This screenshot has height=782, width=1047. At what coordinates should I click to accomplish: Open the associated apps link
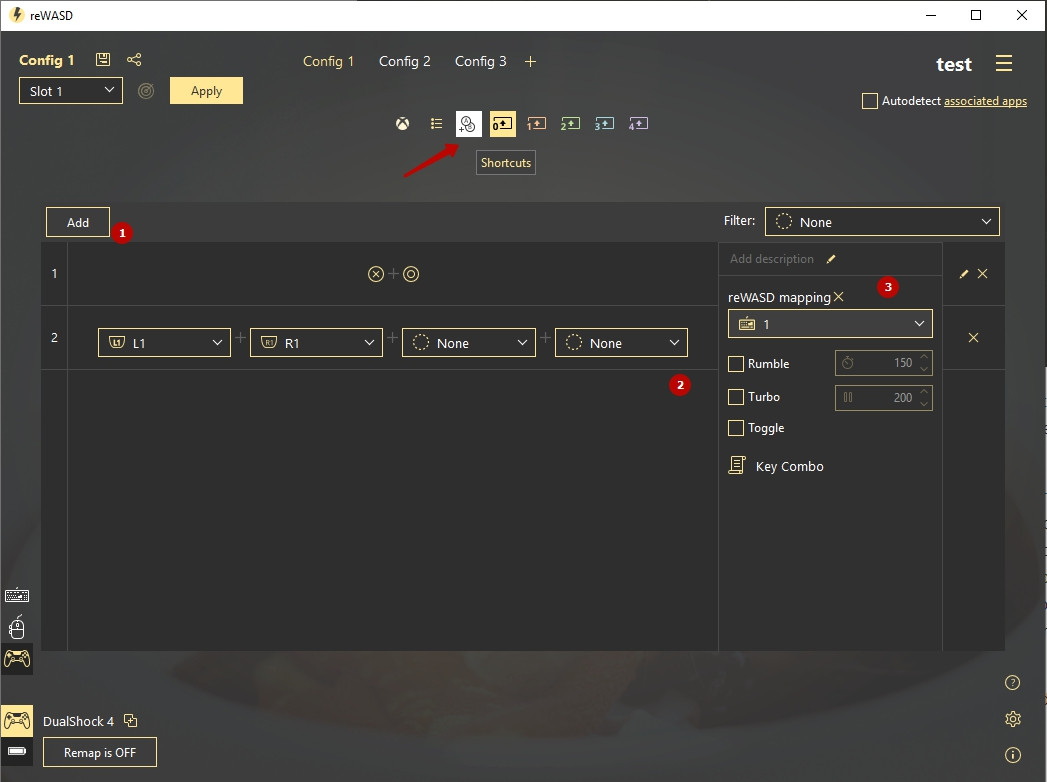click(x=985, y=101)
